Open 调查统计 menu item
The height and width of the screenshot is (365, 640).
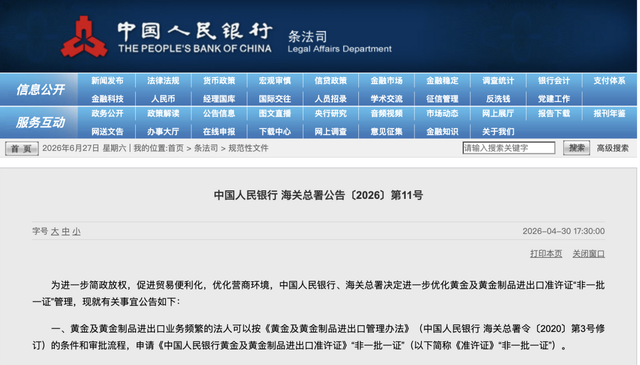tap(498, 81)
